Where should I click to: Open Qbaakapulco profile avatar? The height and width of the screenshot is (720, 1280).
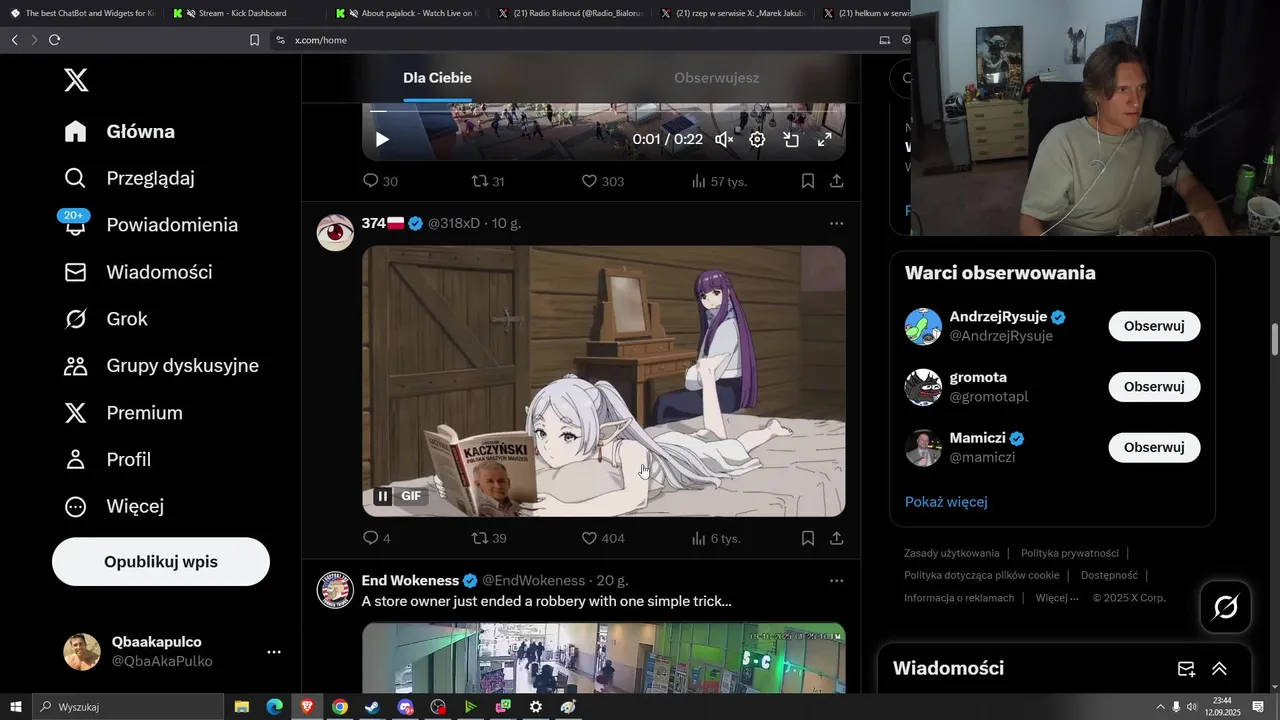pyautogui.click(x=82, y=652)
